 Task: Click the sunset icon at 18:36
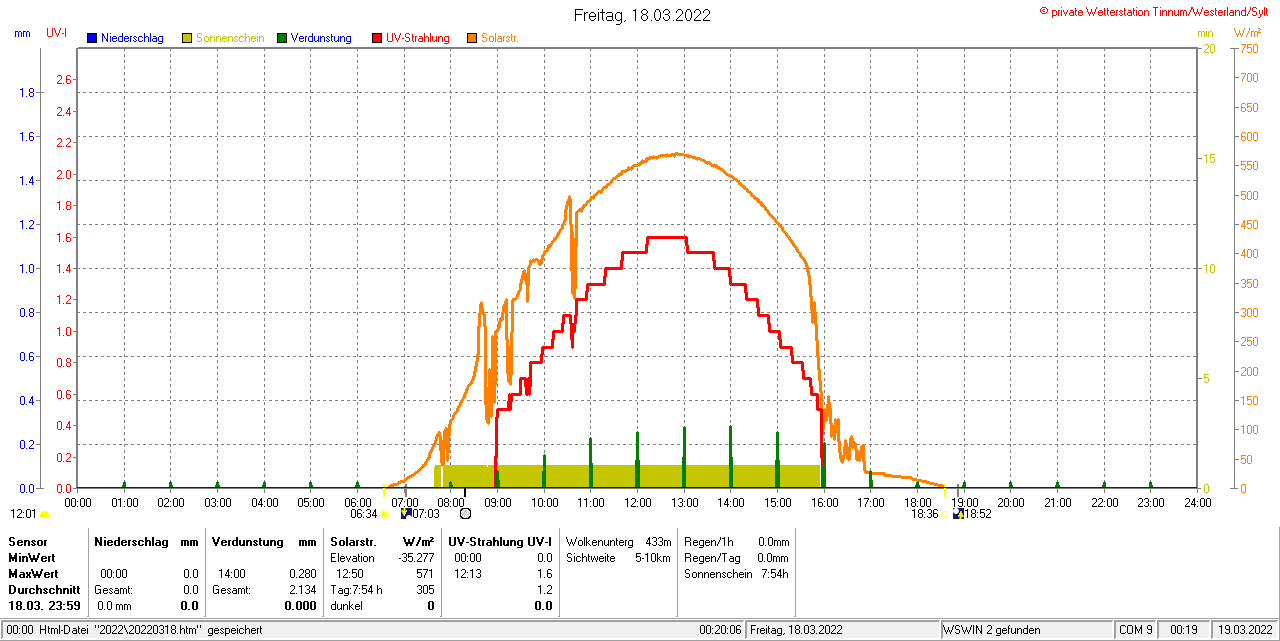pyautogui.click(x=944, y=514)
